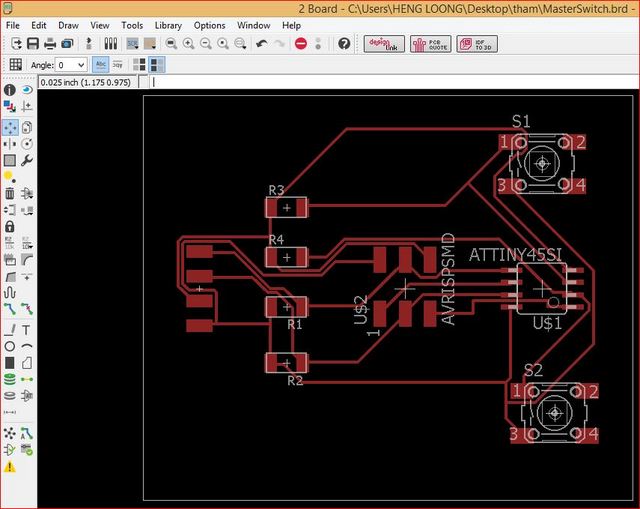This screenshot has height=509, width=640.
Task: Select the Ratsnest tool
Action: pyautogui.click(x=10, y=433)
